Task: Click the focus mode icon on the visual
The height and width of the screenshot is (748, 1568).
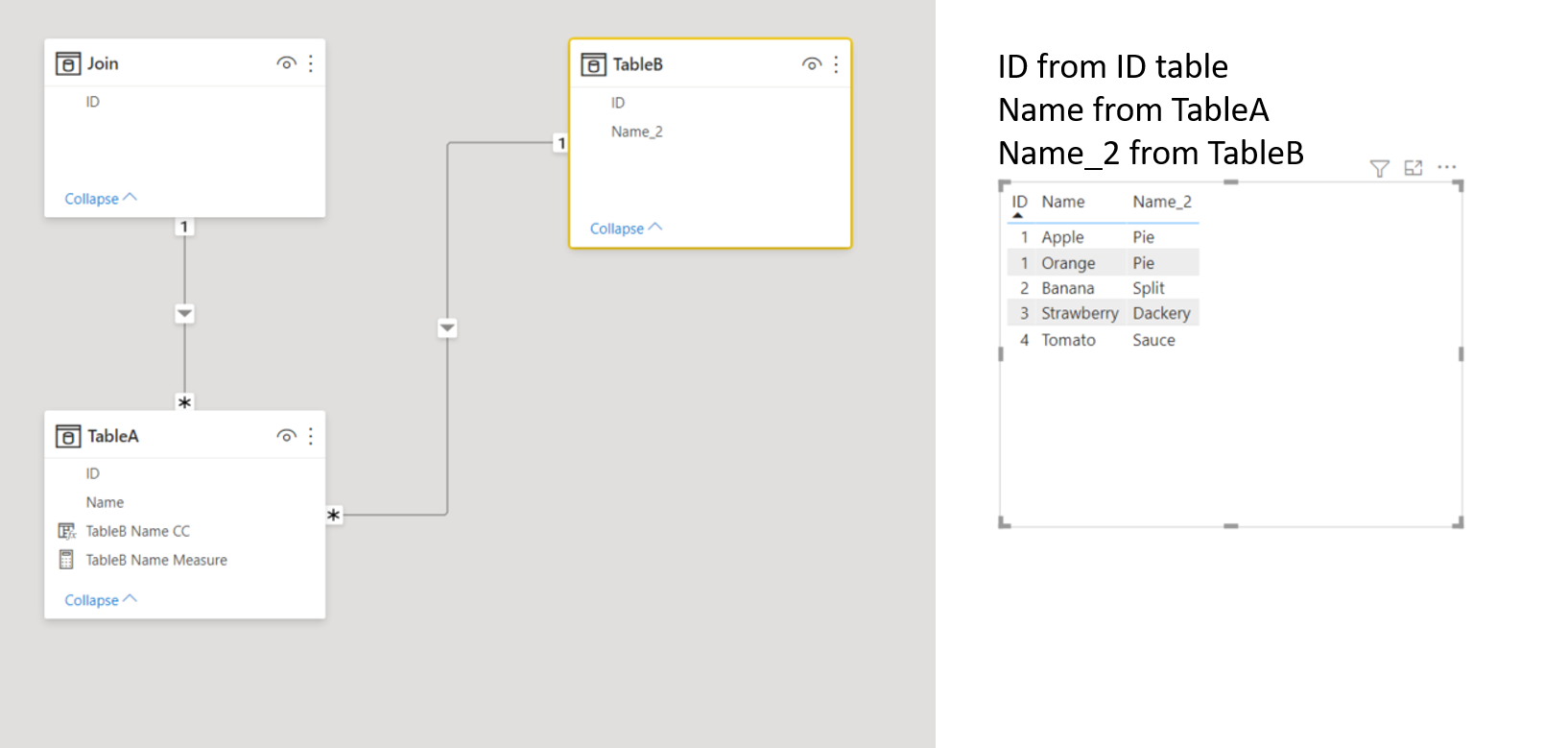Action: point(1414,168)
